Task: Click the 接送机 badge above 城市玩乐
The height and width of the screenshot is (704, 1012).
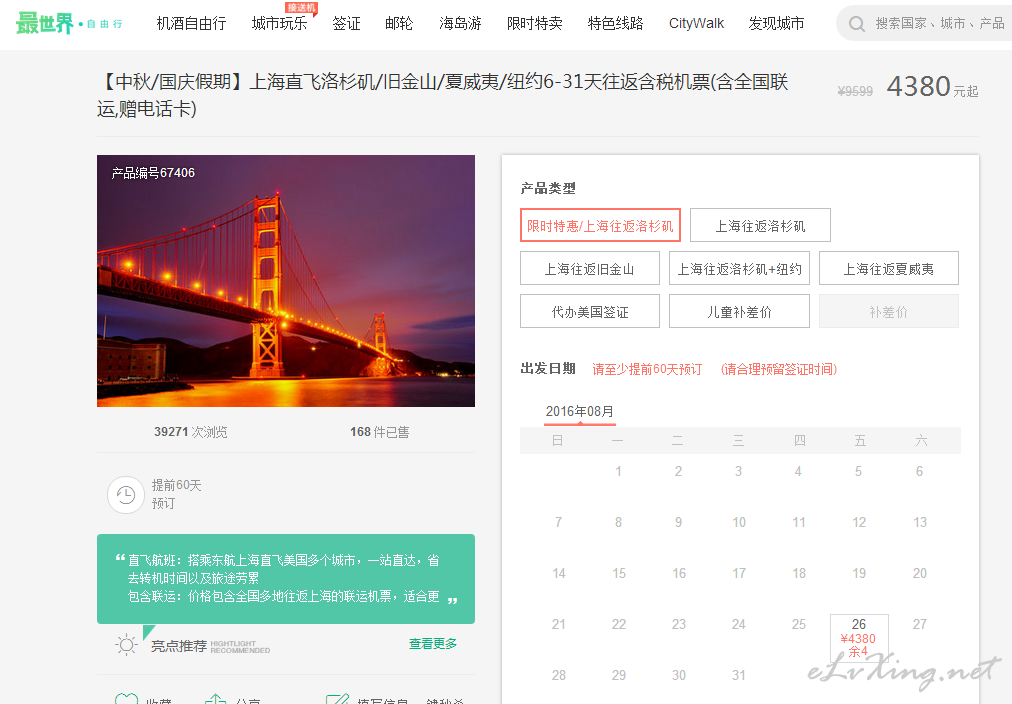Action: point(301,8)
